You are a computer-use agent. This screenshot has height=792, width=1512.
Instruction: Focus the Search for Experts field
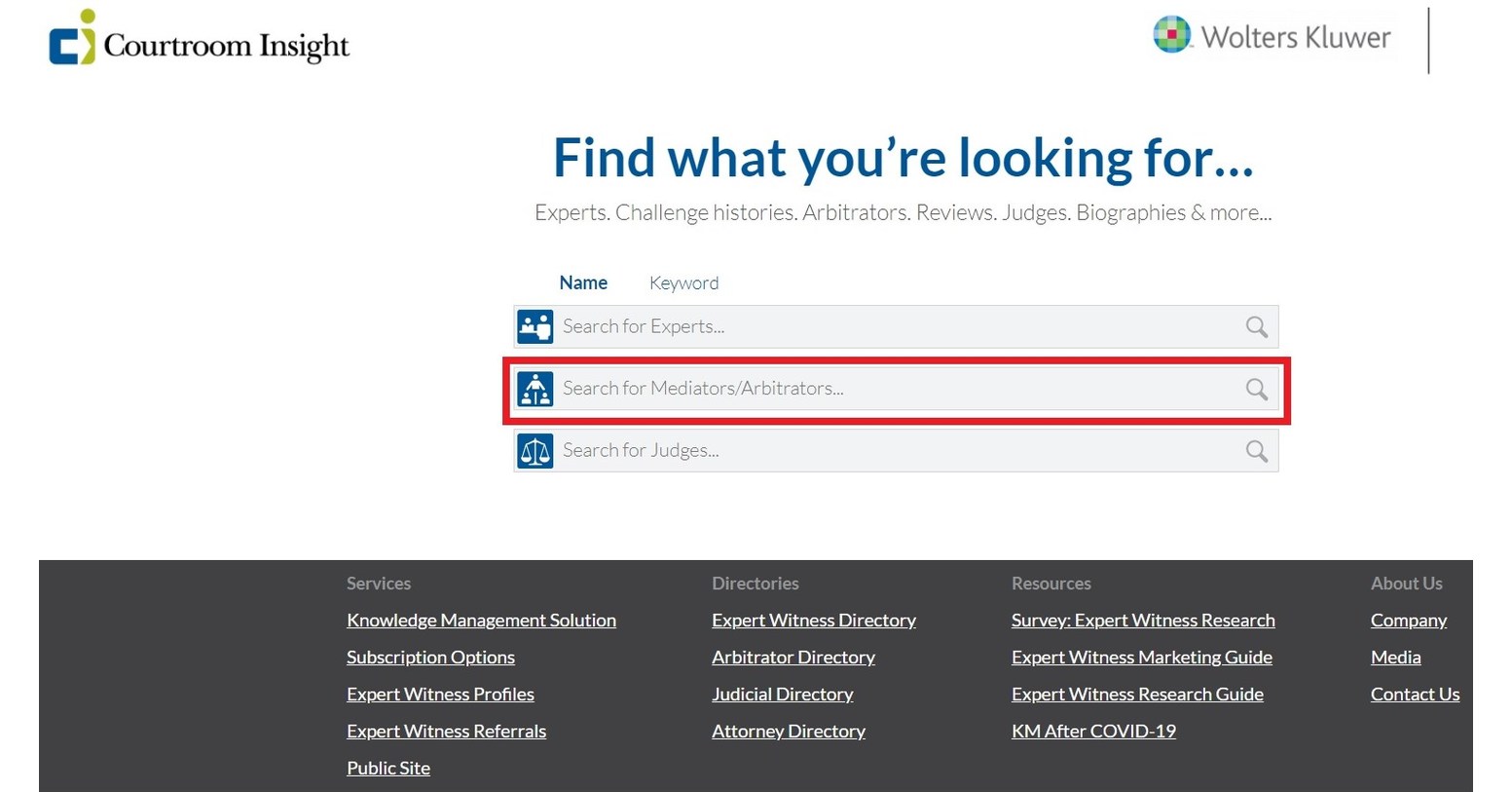point(896,326)
